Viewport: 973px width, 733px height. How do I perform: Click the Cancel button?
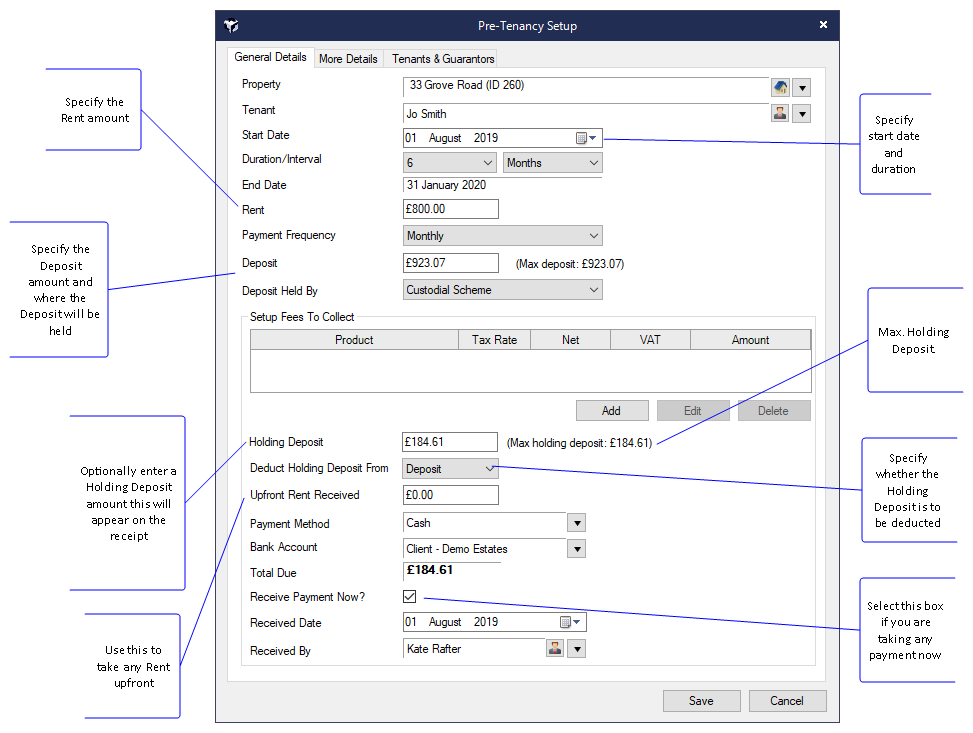click(787, 701)
